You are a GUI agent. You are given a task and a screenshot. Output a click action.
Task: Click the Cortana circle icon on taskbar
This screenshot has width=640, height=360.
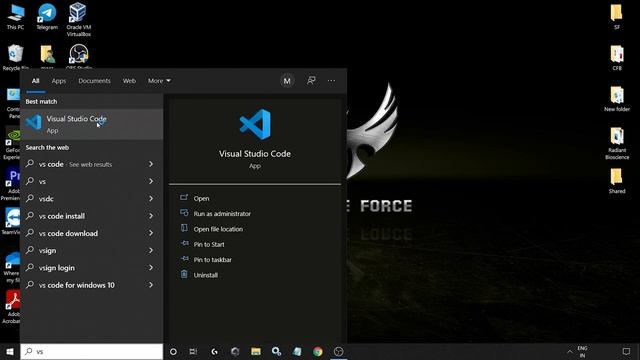coord(173,351)
